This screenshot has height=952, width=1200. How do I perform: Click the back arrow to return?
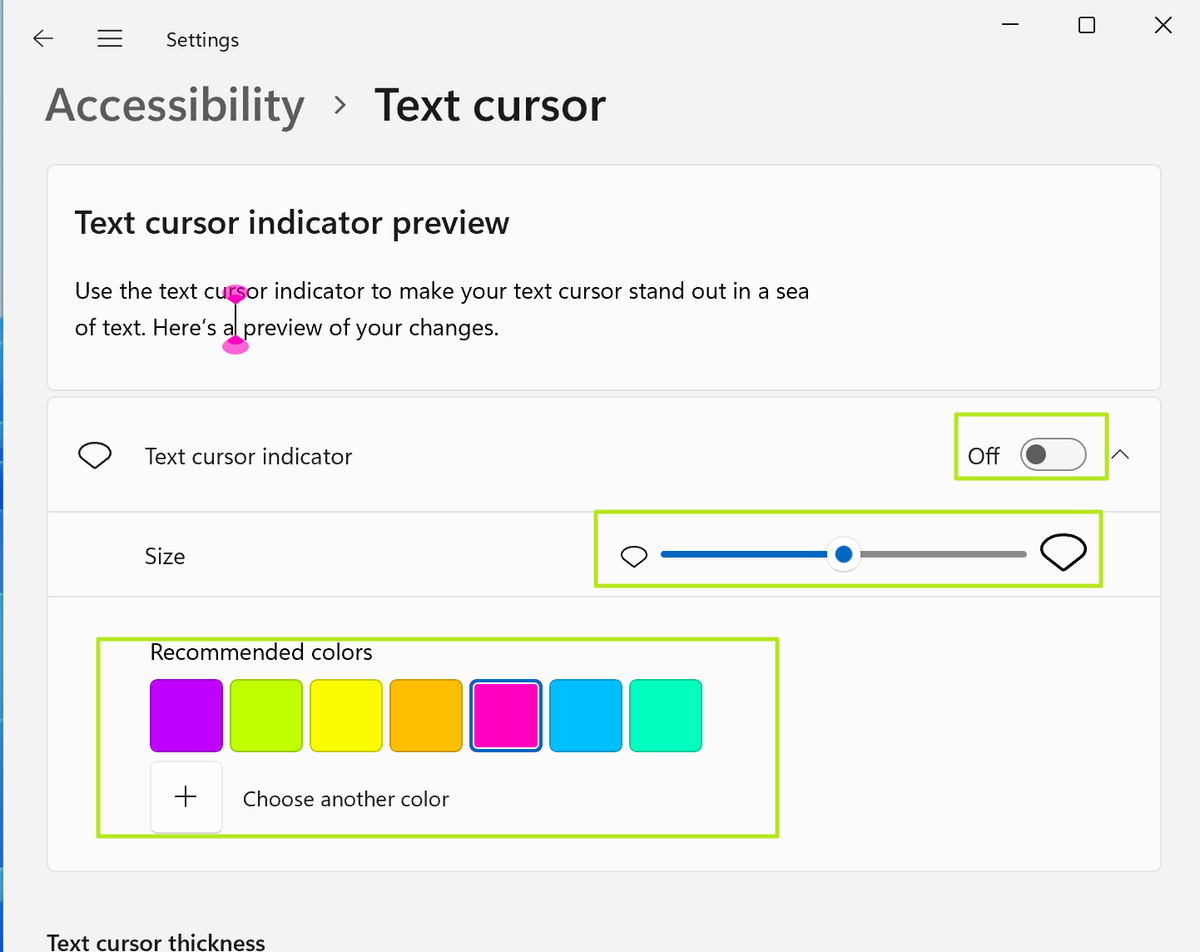(42, 38)
